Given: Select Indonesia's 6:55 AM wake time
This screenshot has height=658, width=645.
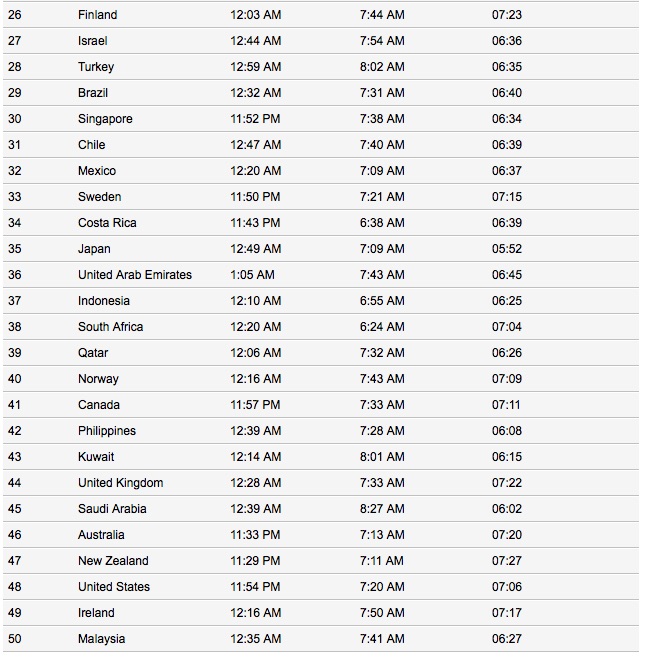Looking at the screenshot, I should (x=382, y=301).
